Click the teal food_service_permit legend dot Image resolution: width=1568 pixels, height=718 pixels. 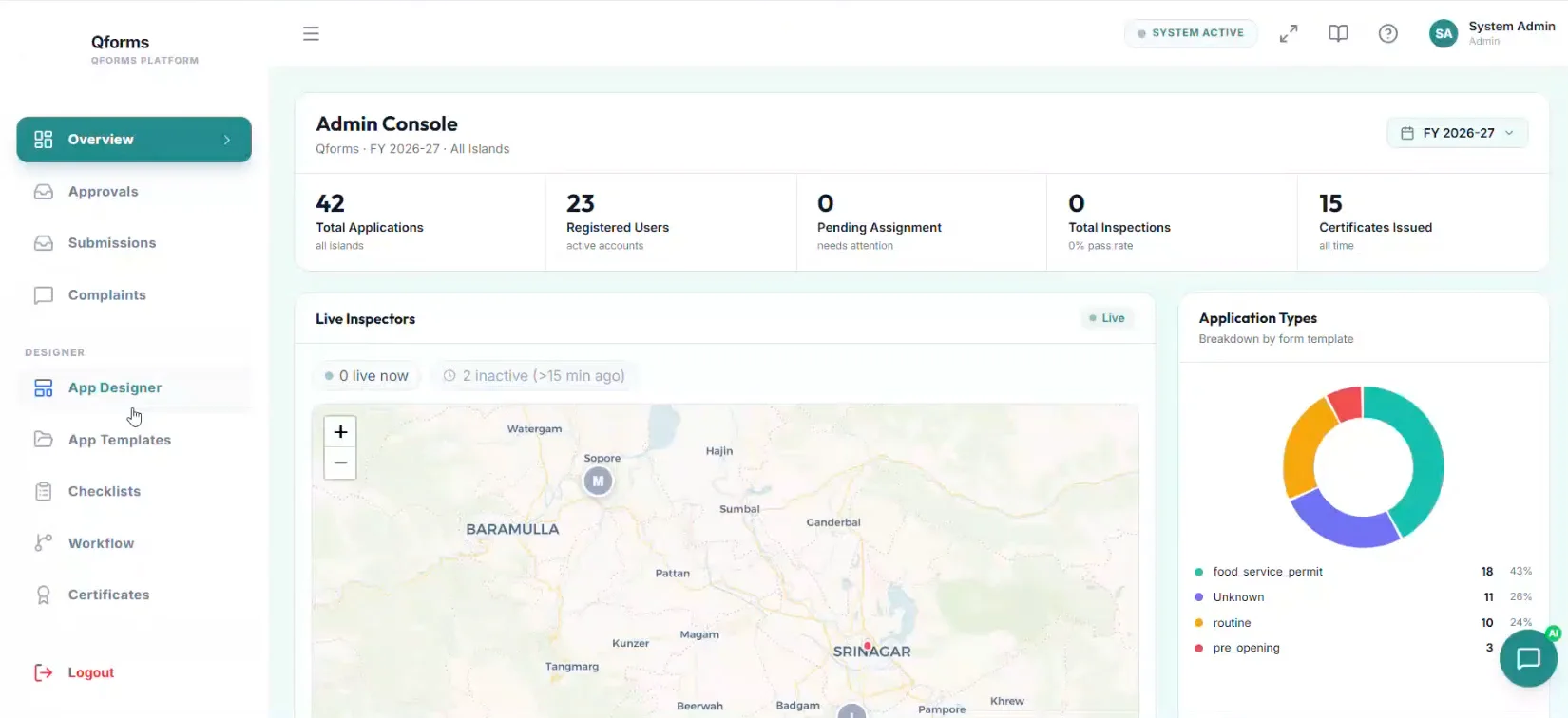1199,572
